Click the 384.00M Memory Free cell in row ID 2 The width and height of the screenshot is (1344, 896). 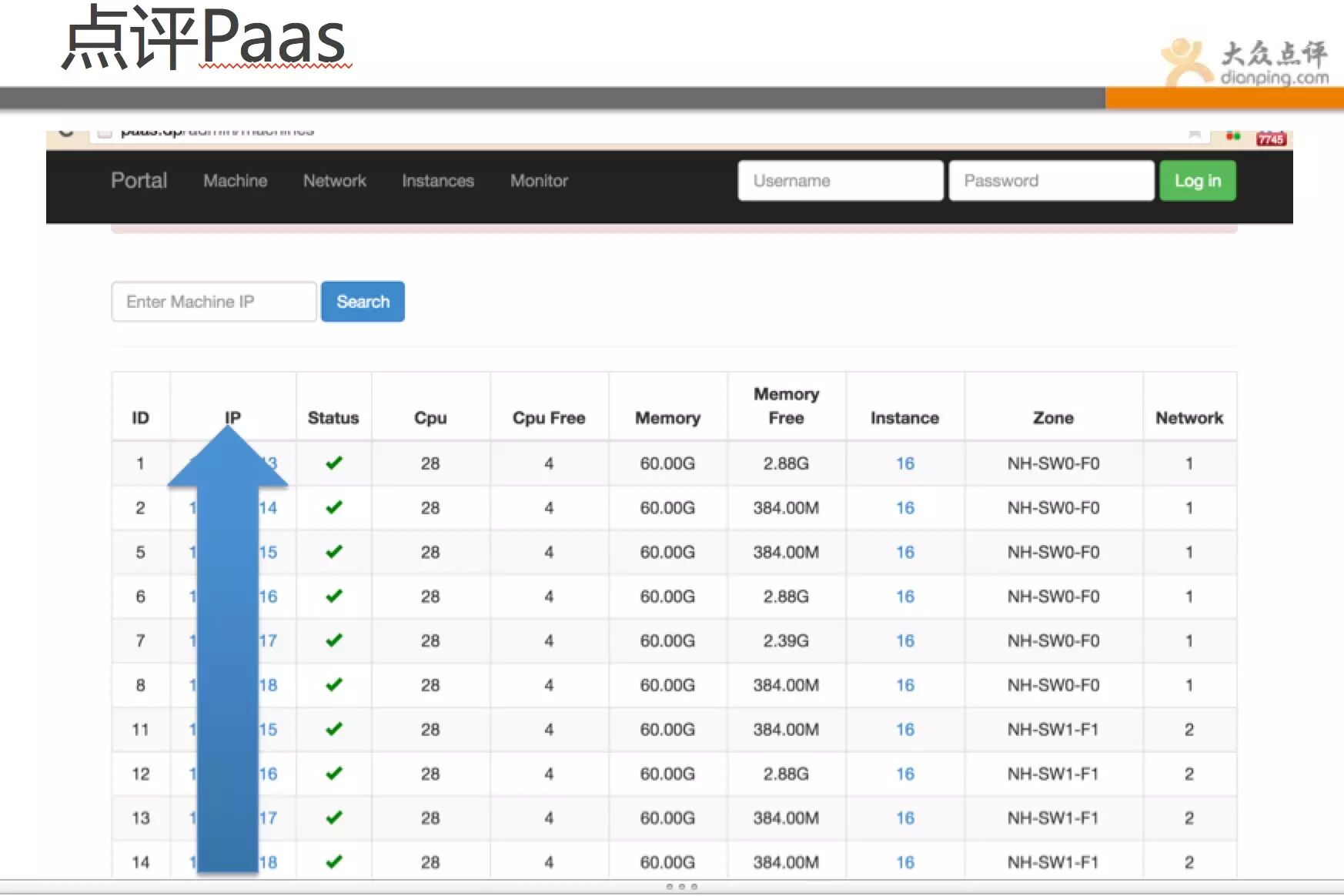[786, 508]
